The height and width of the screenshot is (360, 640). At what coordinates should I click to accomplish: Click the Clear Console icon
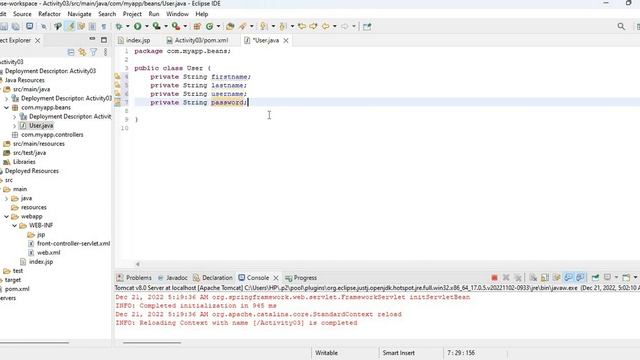pyautogui.click(x=533, y=278)
